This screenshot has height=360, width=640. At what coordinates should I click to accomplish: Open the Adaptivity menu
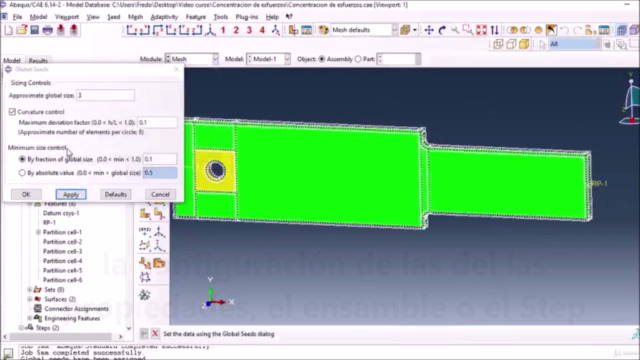pyautogui.click(x=164, y=17)
